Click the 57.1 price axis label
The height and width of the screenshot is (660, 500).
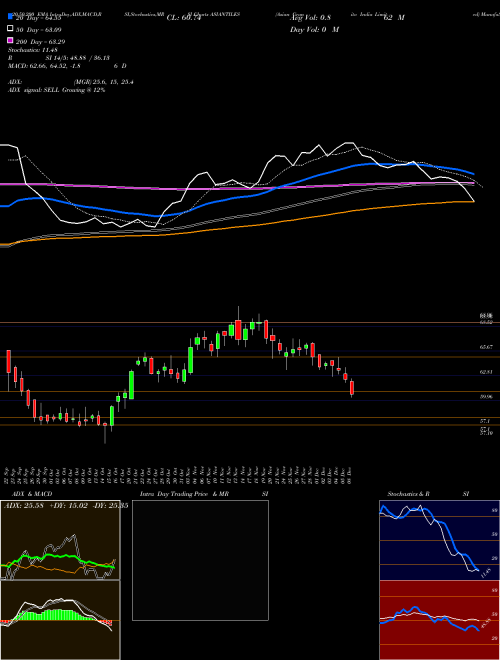485,420
